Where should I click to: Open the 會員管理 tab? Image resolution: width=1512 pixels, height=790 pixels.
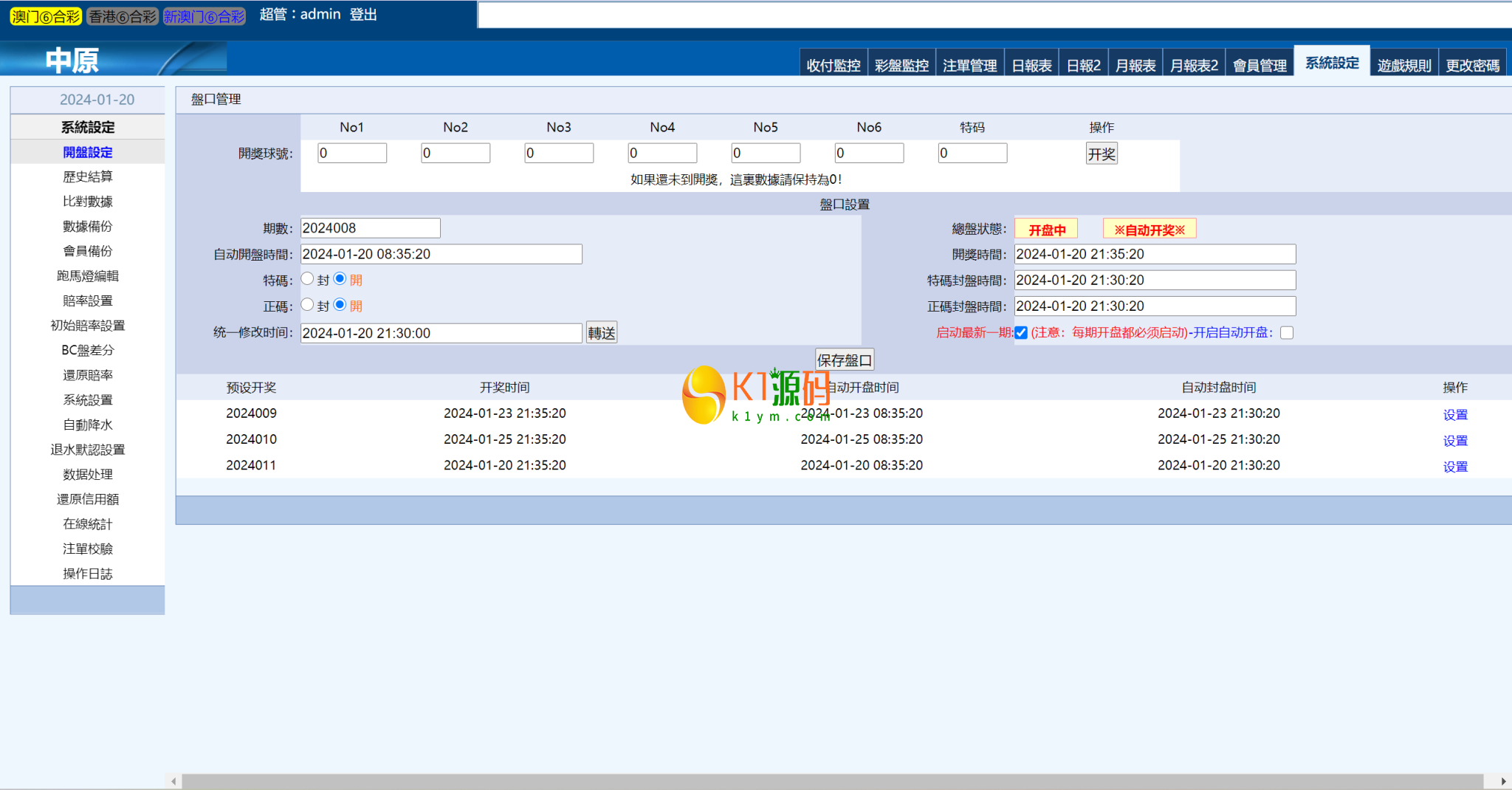click(1260, 65)
